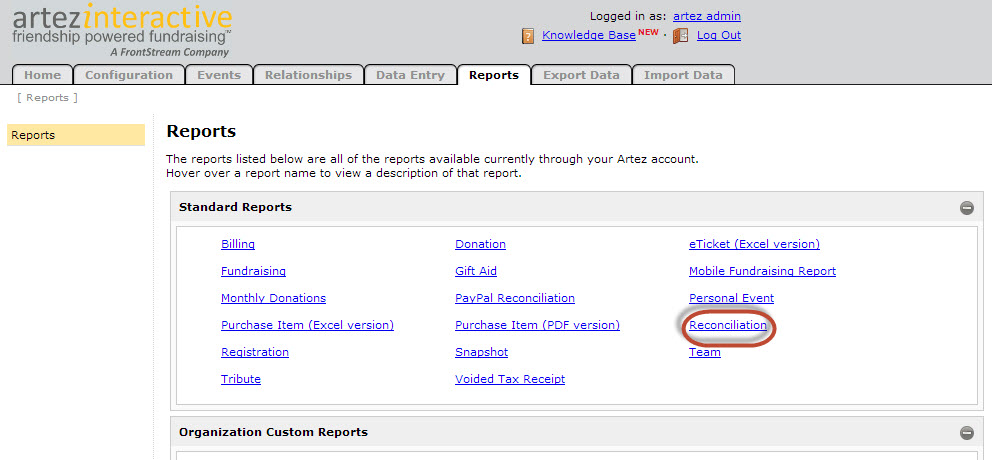Viewport: 992px width, 460px height.
Task: Go to the Export Data tab
Action: tap(581, 75)
